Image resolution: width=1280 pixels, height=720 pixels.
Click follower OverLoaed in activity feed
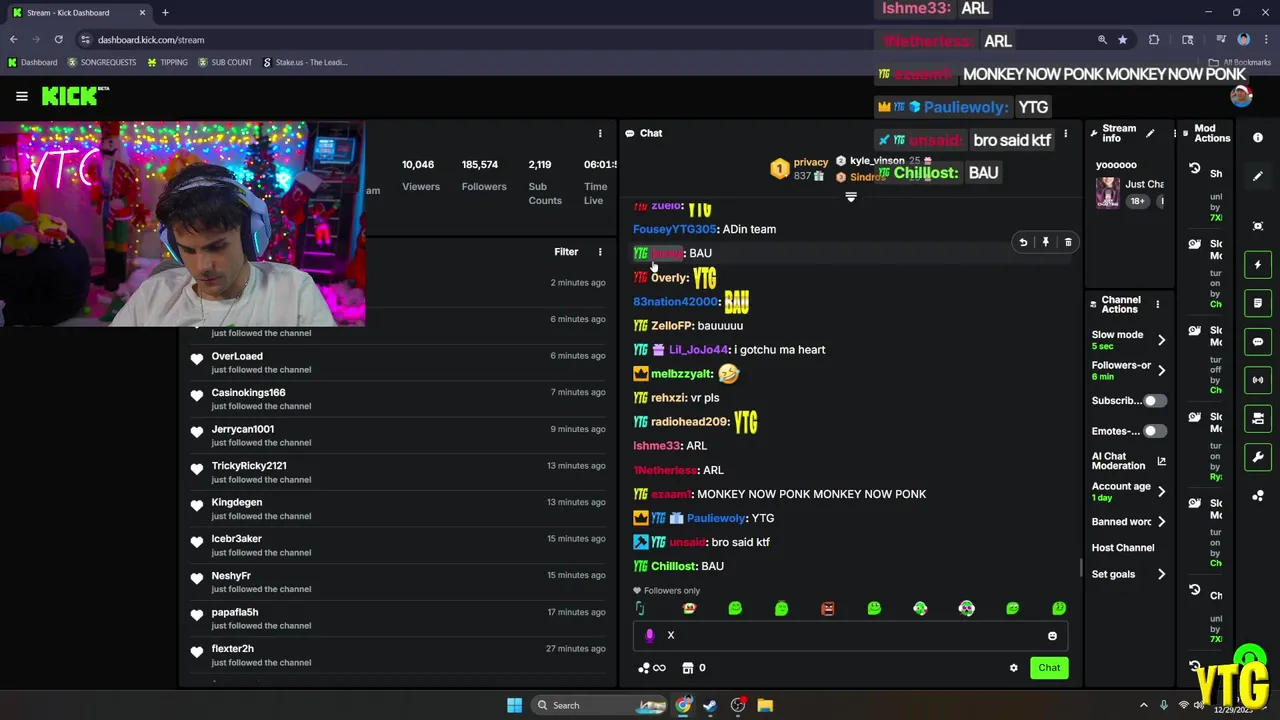[x=237, y=356]
